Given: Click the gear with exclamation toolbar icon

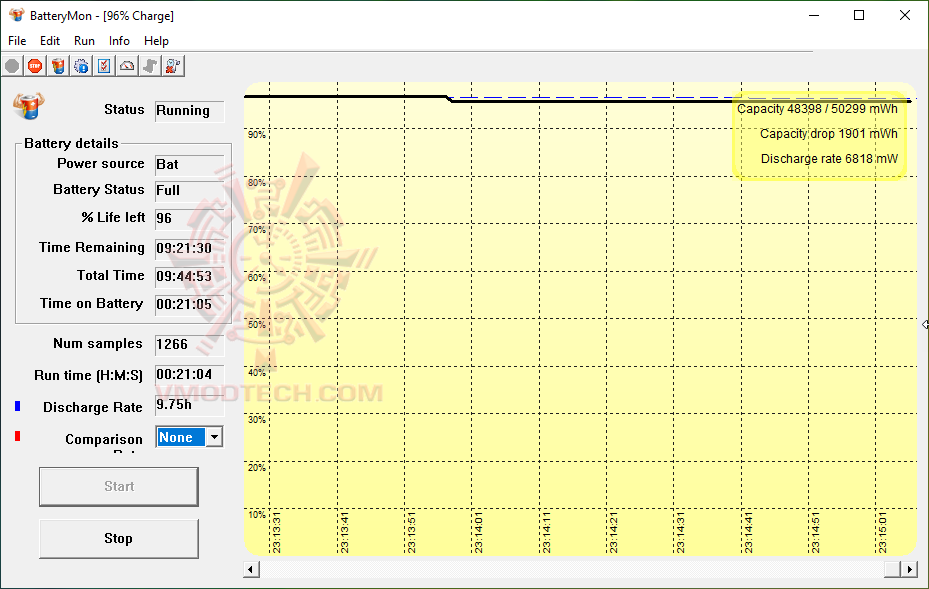Looking at the screenshot, I should point(81,66).
